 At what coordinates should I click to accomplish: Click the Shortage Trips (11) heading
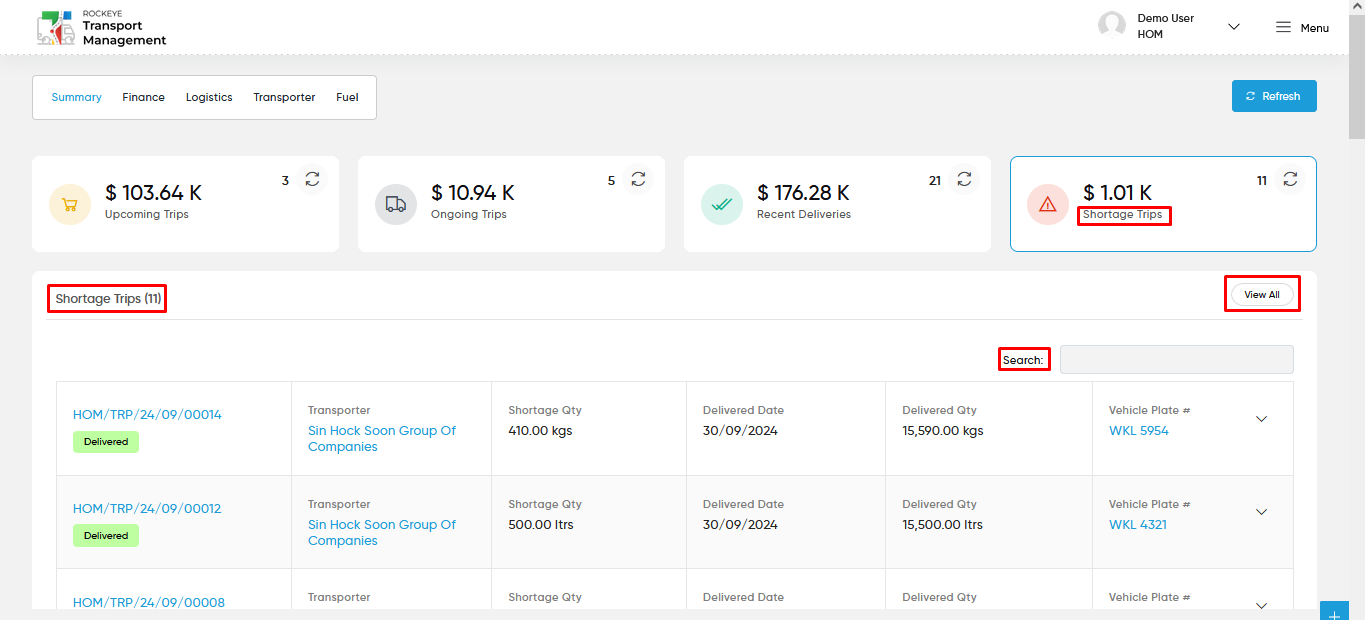tap(108, 299)
